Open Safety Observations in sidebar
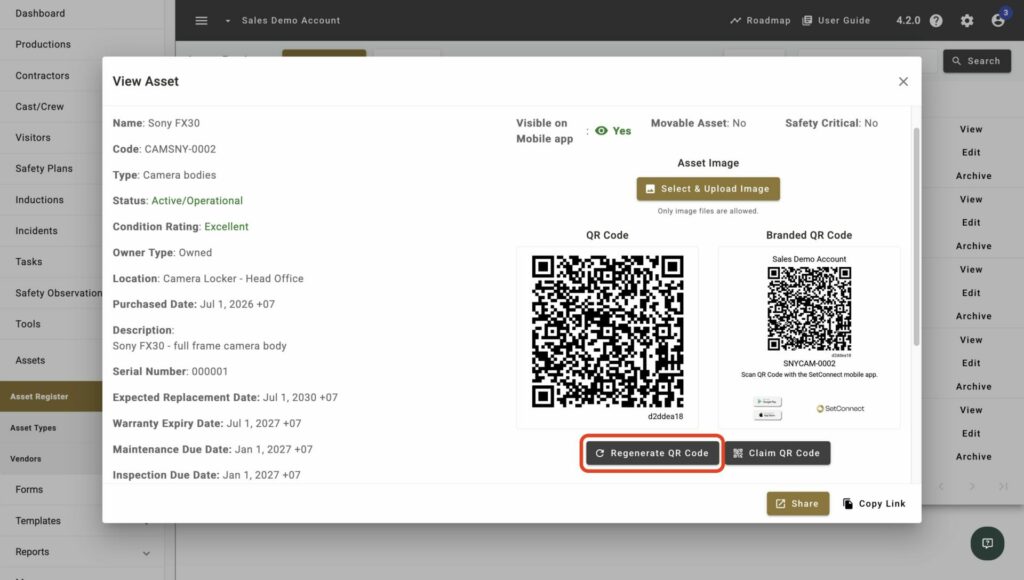 click(x=59, y=293)
